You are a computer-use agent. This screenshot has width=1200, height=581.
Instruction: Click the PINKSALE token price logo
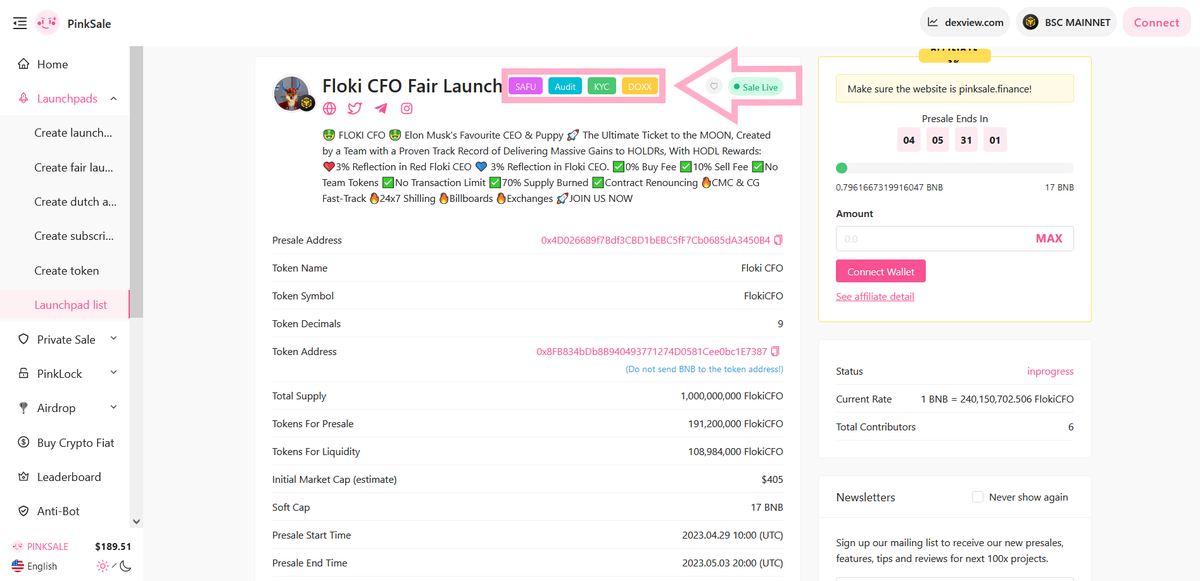pyautogui.click(x=17, y=547)
